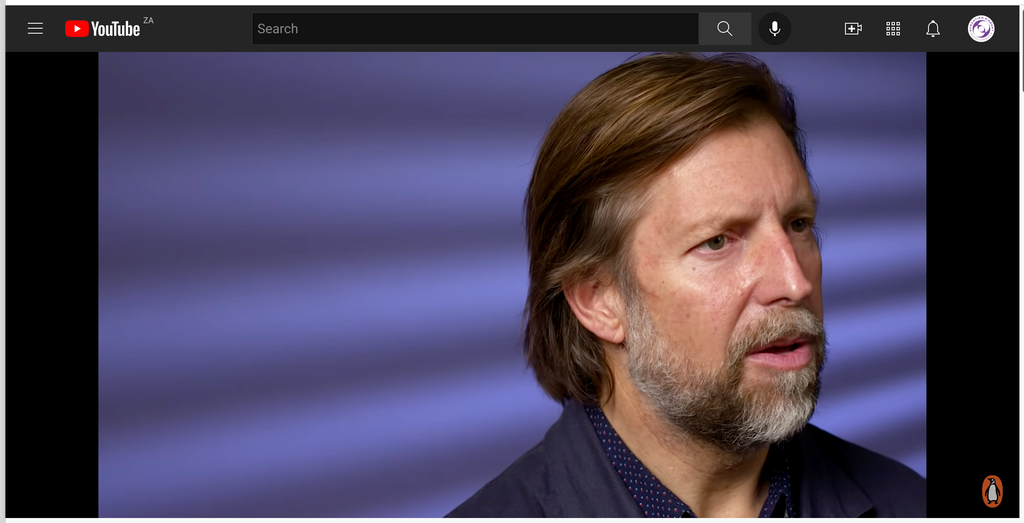Open notifications bell
1024x523 pixels.
pyautogui.click(x=933, y=29)
